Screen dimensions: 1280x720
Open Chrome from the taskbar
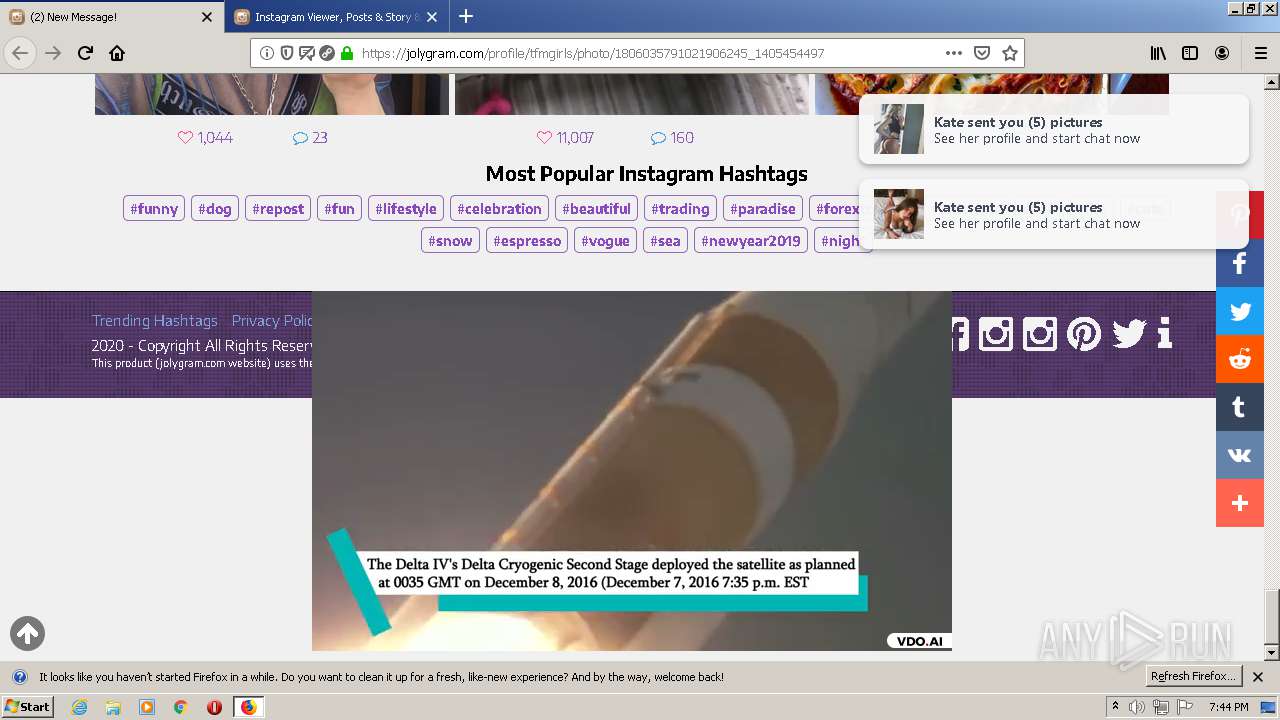point(180,707)
